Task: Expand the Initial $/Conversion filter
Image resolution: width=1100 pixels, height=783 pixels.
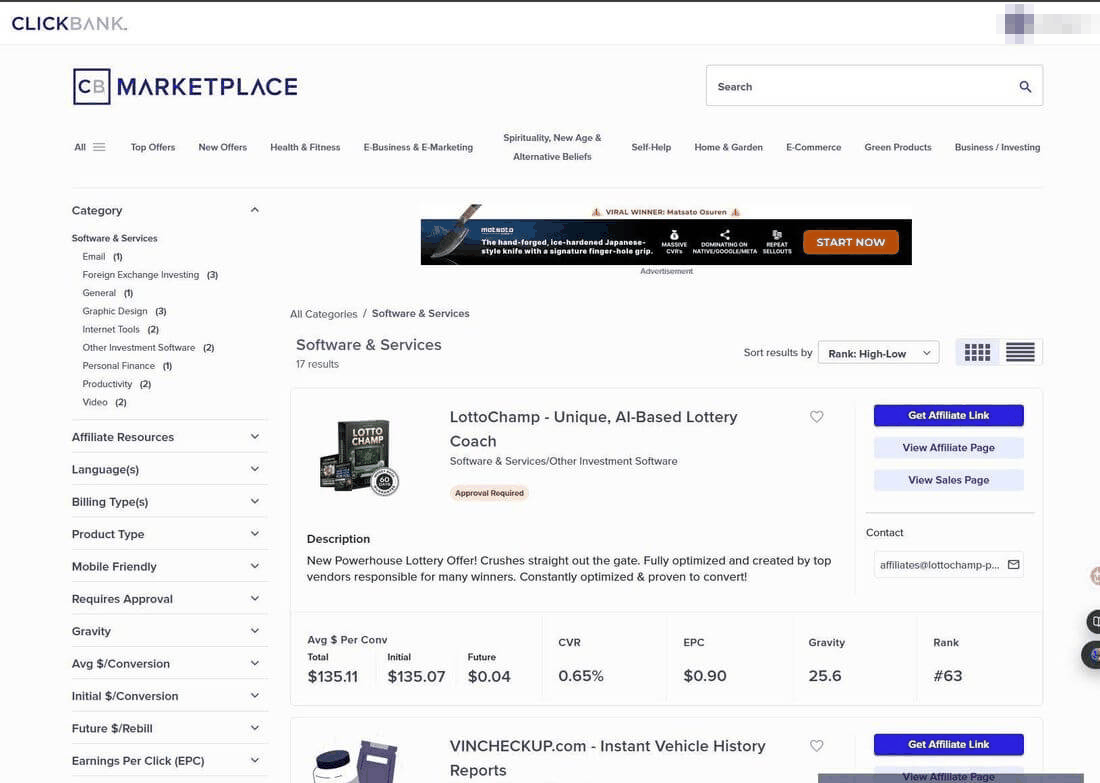Action: [x=169, y=695]
